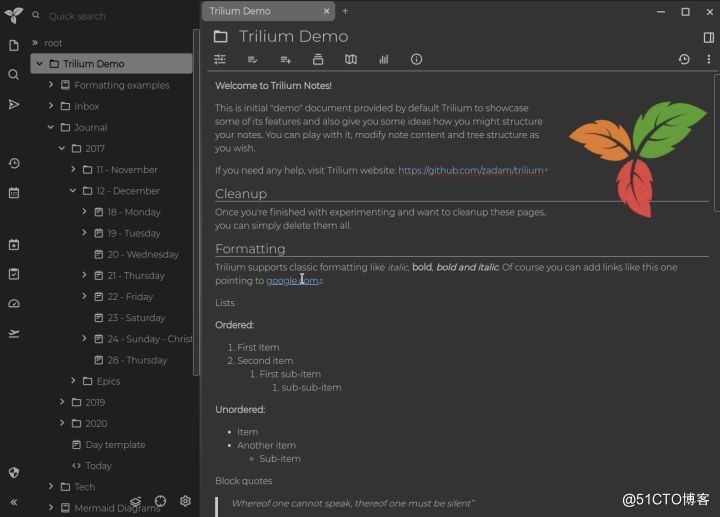This screenshot has width=720, height=517.
Task: Click the task checklist icon in sidebar
Action: click(14, 274)
